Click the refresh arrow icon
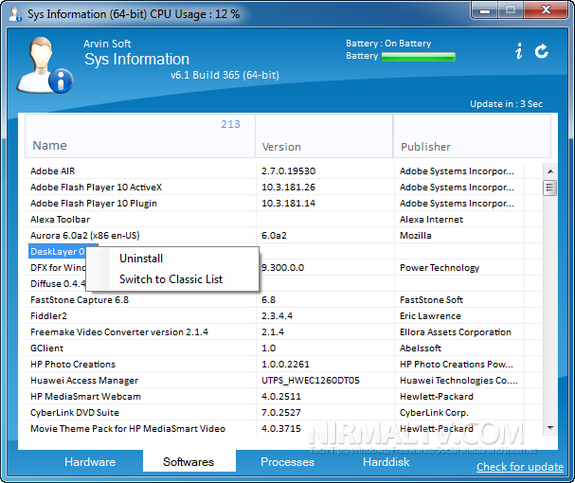This screenshot has height=483, width=575. [542, 51]
